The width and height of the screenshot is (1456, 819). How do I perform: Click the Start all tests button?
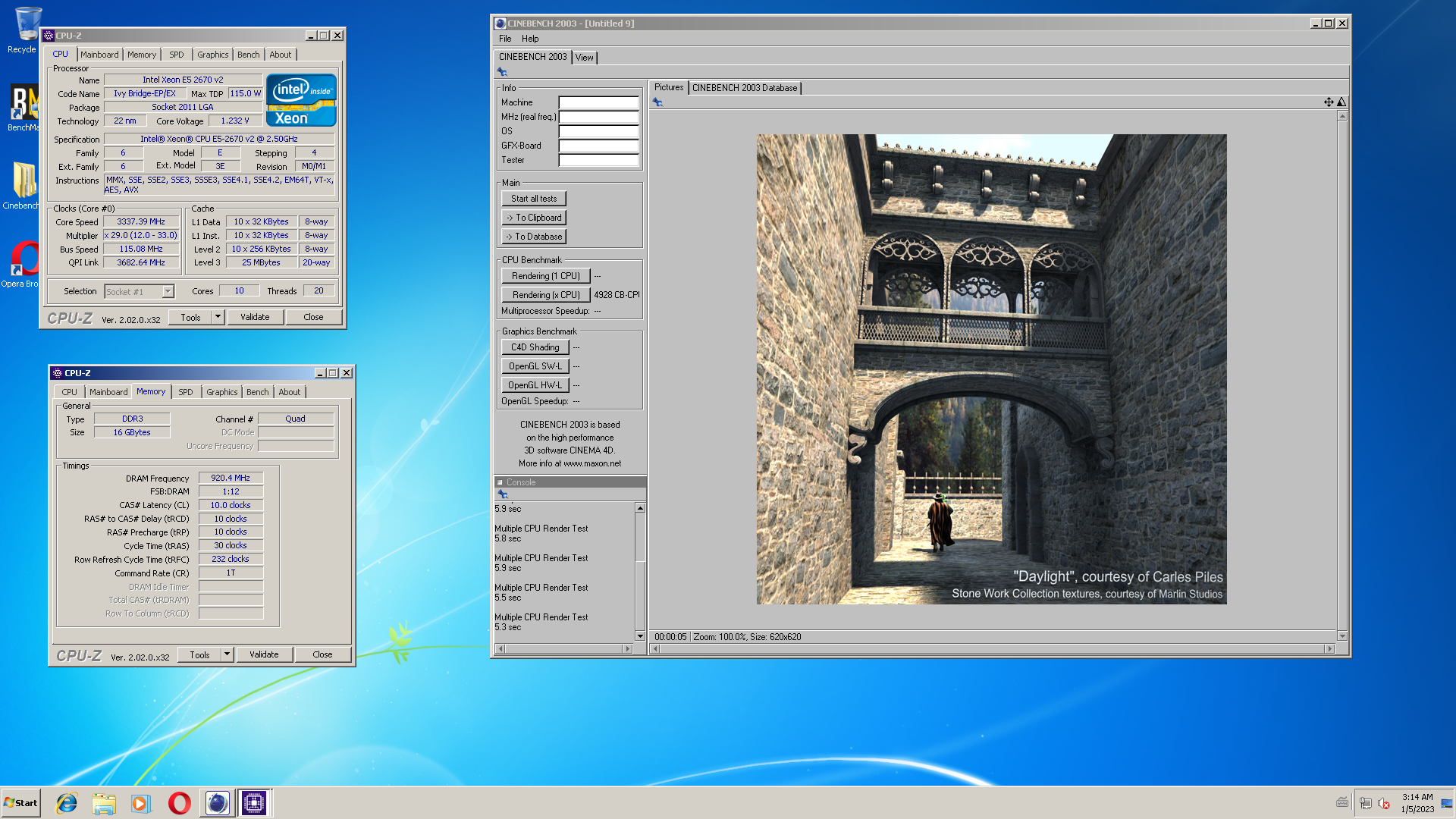point(534,199)
